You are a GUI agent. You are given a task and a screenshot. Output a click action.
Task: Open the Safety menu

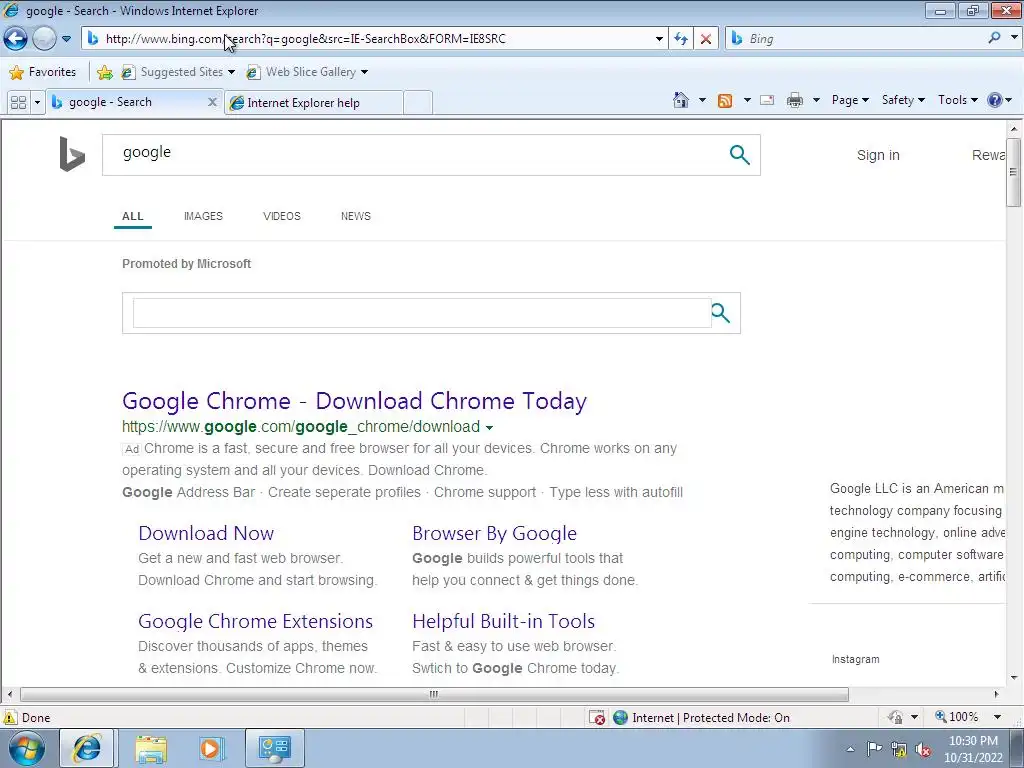click(x=903, y=100)
